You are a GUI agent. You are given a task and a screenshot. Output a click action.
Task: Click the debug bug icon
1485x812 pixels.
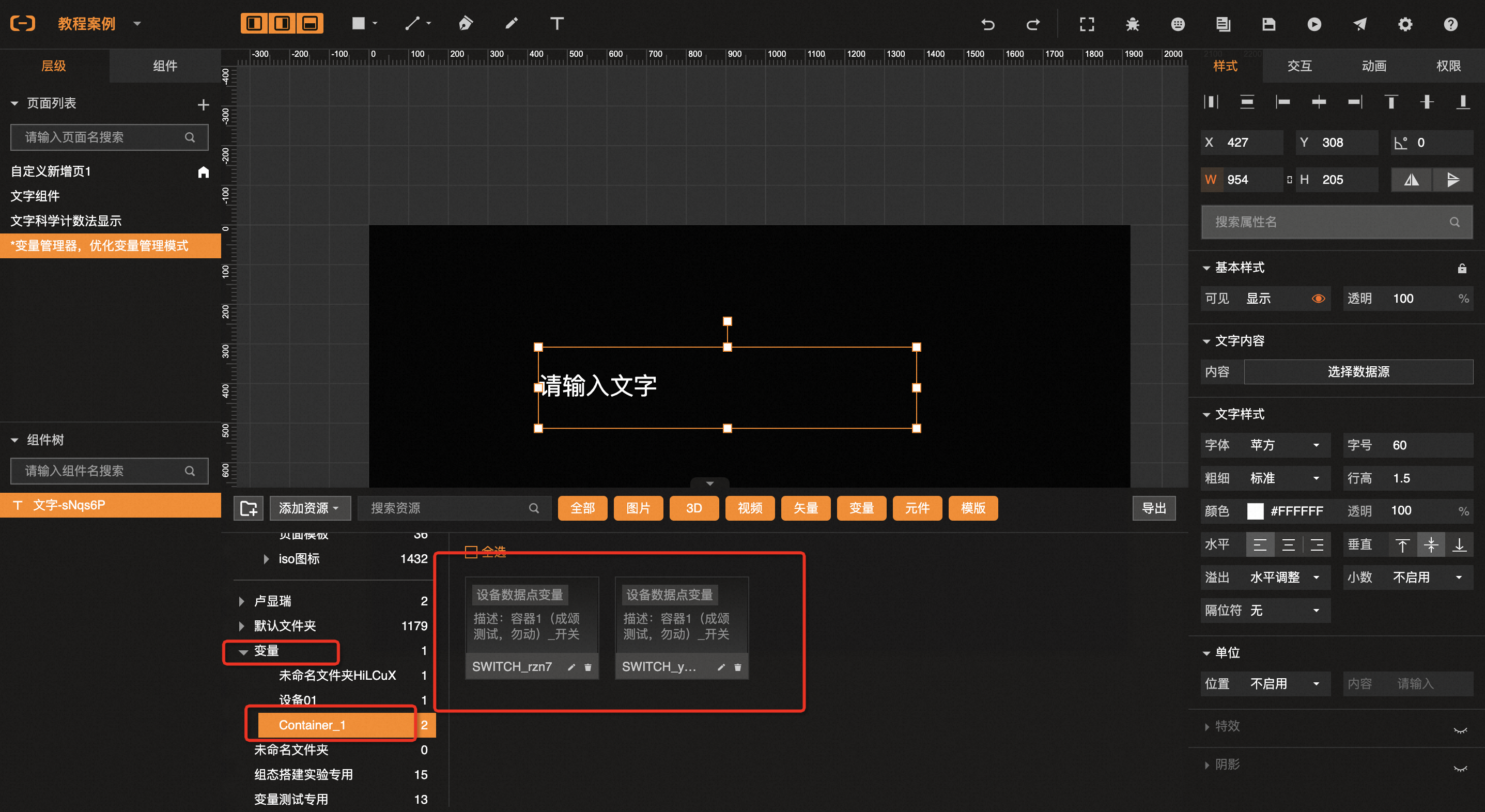[x=1132, y=24]
